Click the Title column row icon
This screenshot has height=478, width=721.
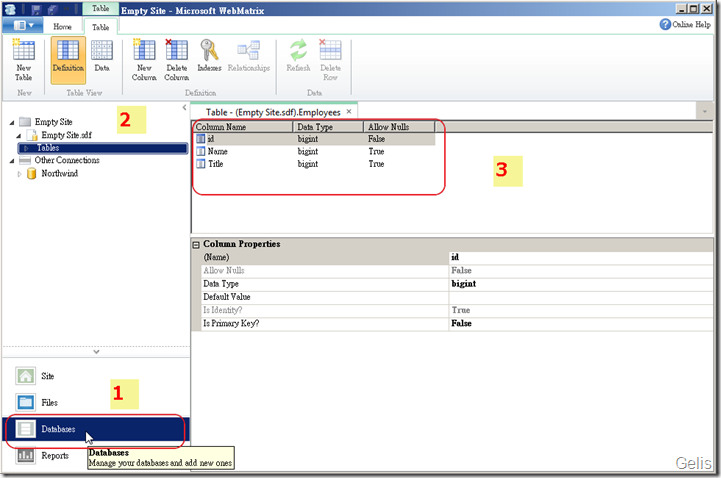click(x=200, y=164)
